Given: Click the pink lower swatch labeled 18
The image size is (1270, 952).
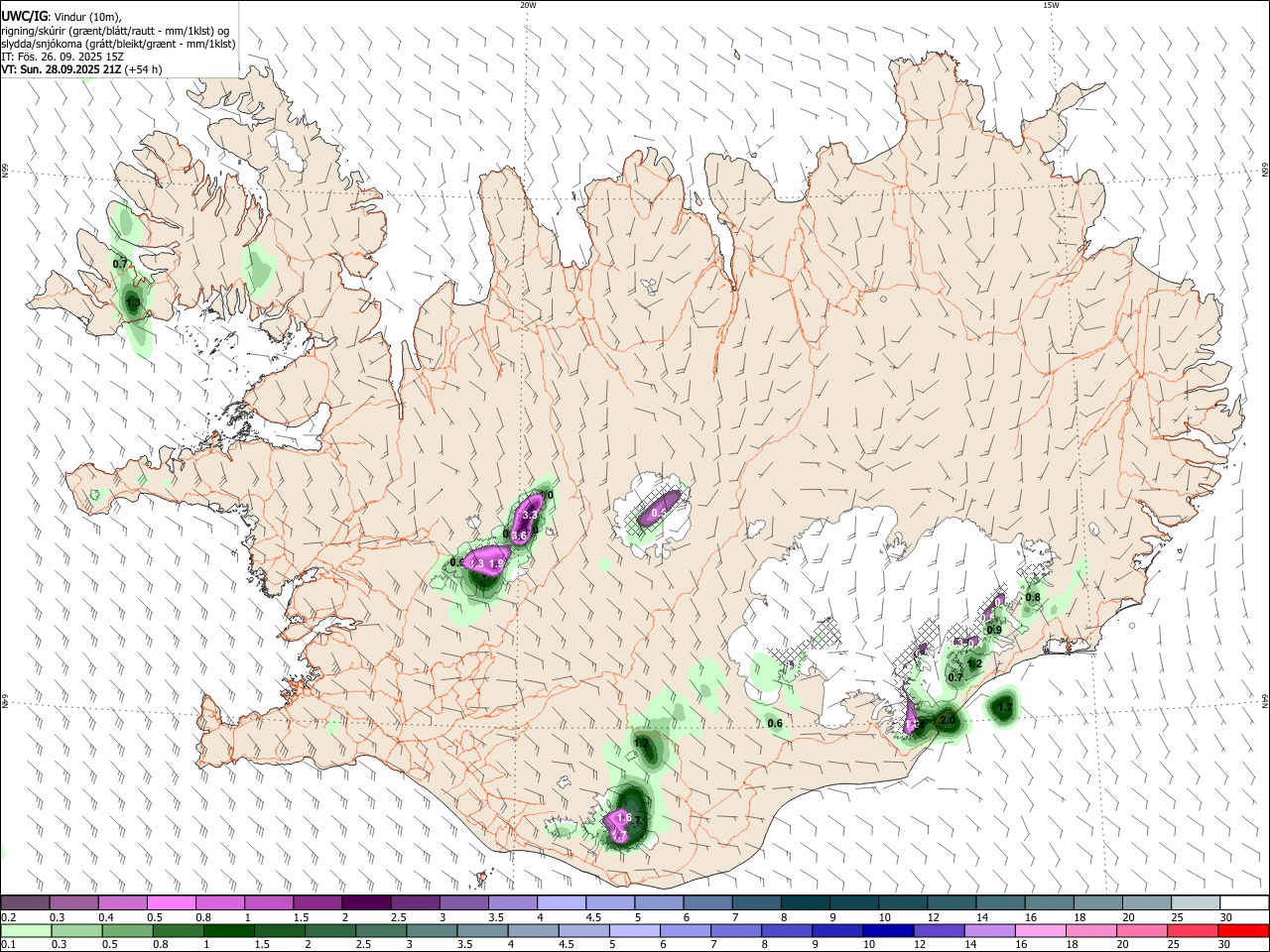Looking at the screenshot, I should pos(1090,931).
